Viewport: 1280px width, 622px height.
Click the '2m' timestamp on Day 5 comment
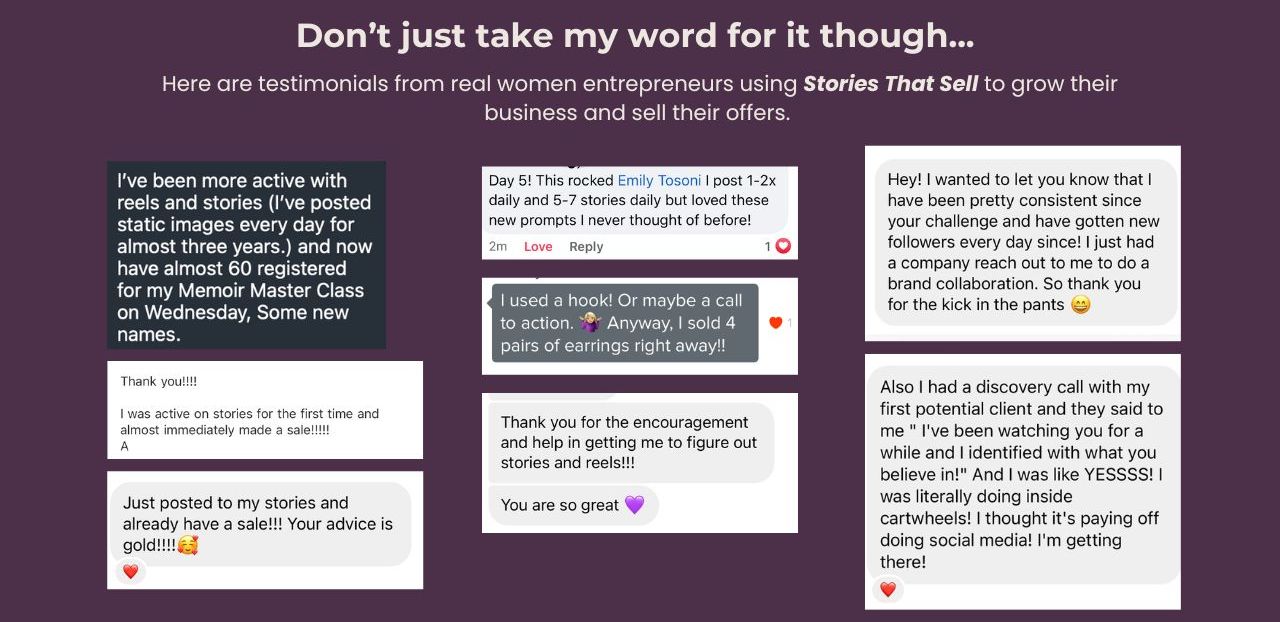498,246
